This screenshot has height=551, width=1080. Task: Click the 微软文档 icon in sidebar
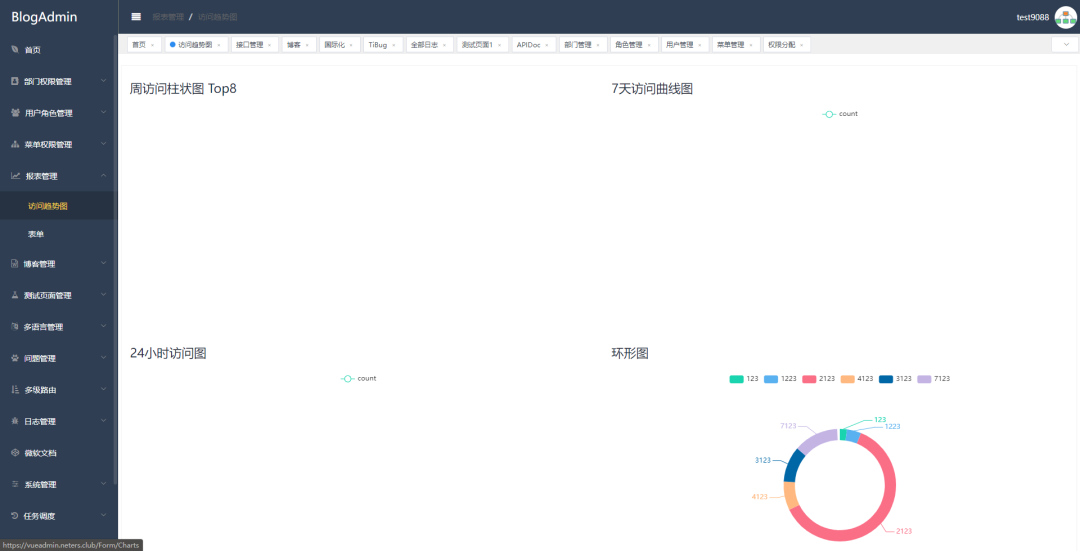pyautogui.click(x=14, y=453)
